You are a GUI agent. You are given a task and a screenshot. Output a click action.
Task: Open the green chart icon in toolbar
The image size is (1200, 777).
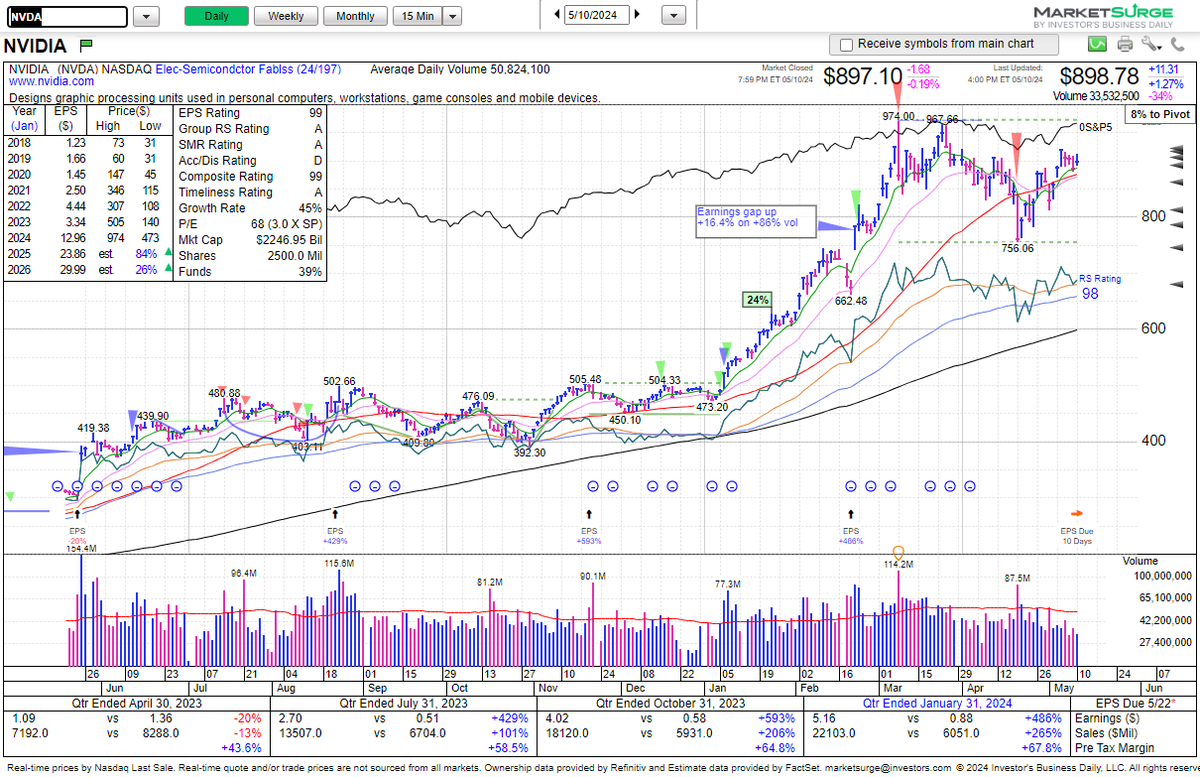pyautogui.click(x=1098, y=44)
